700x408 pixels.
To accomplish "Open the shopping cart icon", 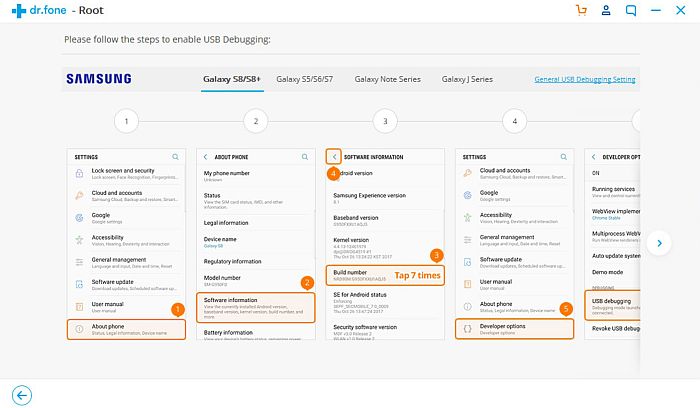I will click(x=581, y=10).
